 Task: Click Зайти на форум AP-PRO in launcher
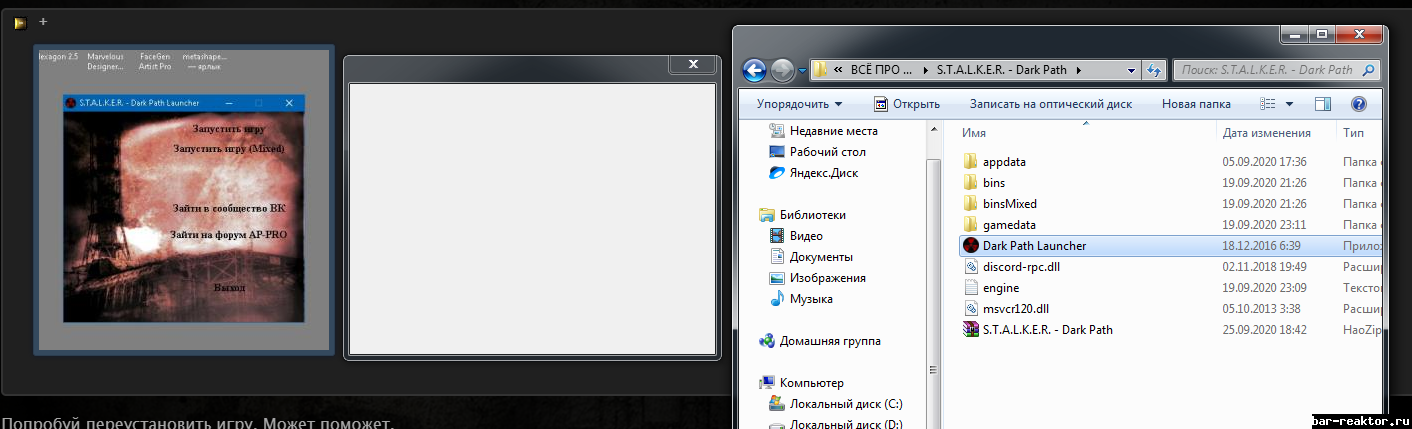point(229,234)
